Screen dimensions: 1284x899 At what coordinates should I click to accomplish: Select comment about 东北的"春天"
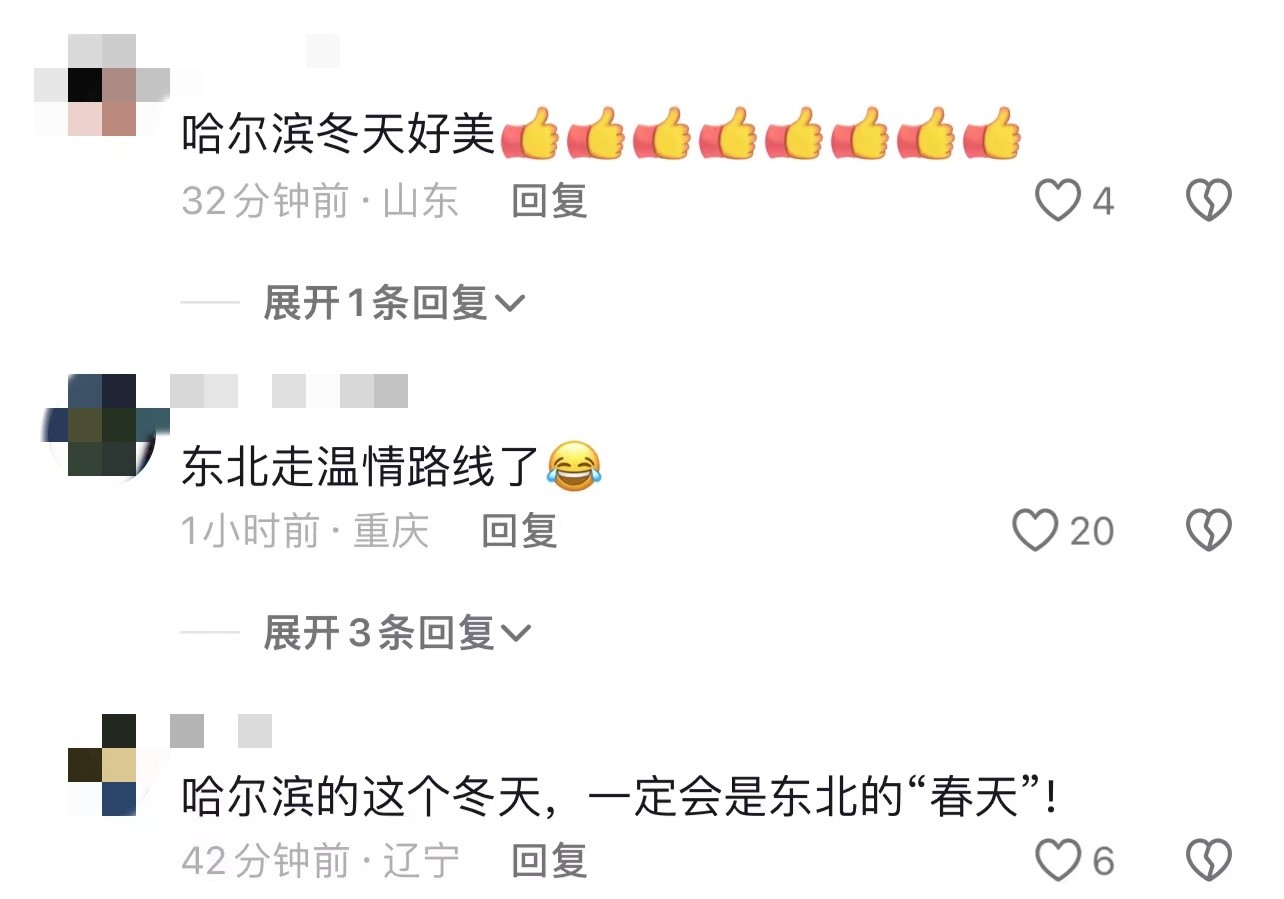(x=618, y=797)
